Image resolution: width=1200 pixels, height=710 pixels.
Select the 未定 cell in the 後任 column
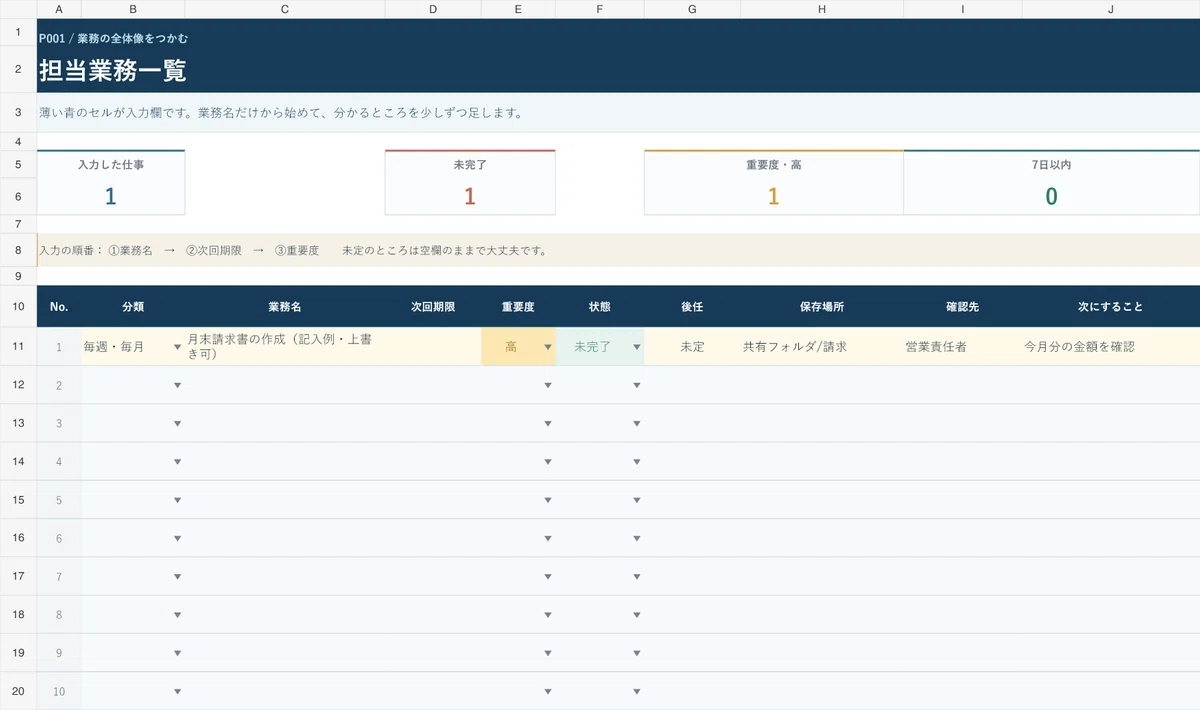[x=692, y=347]
